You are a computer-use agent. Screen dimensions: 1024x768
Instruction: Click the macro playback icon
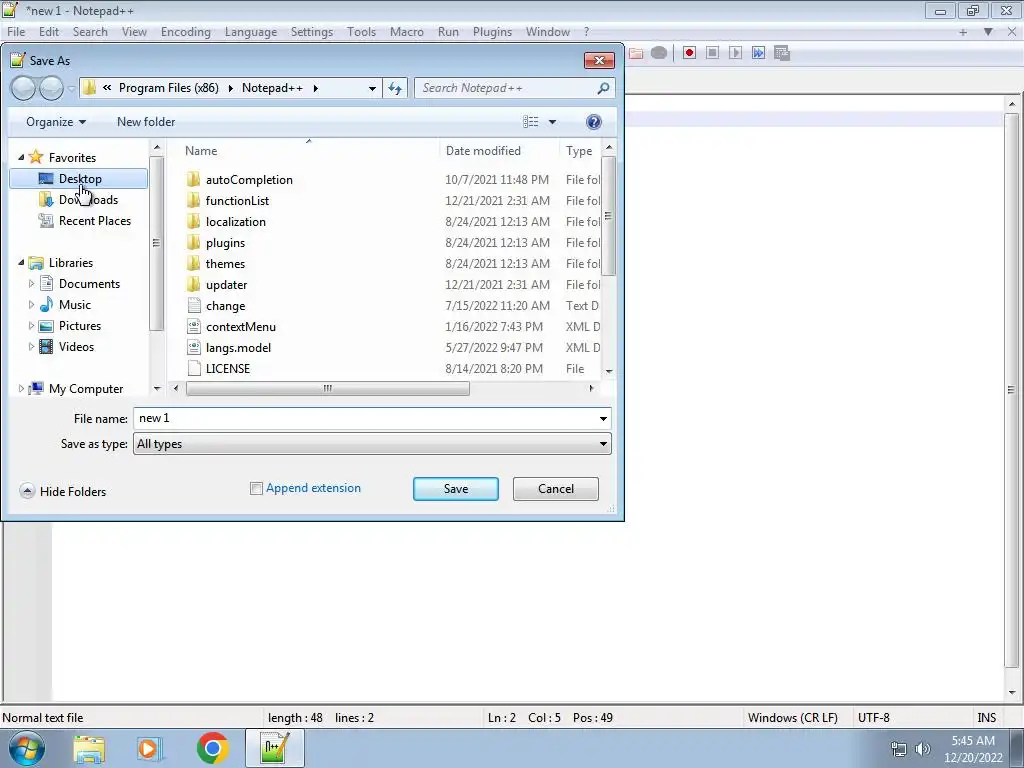pyautogui.click(x=735, y=53)
